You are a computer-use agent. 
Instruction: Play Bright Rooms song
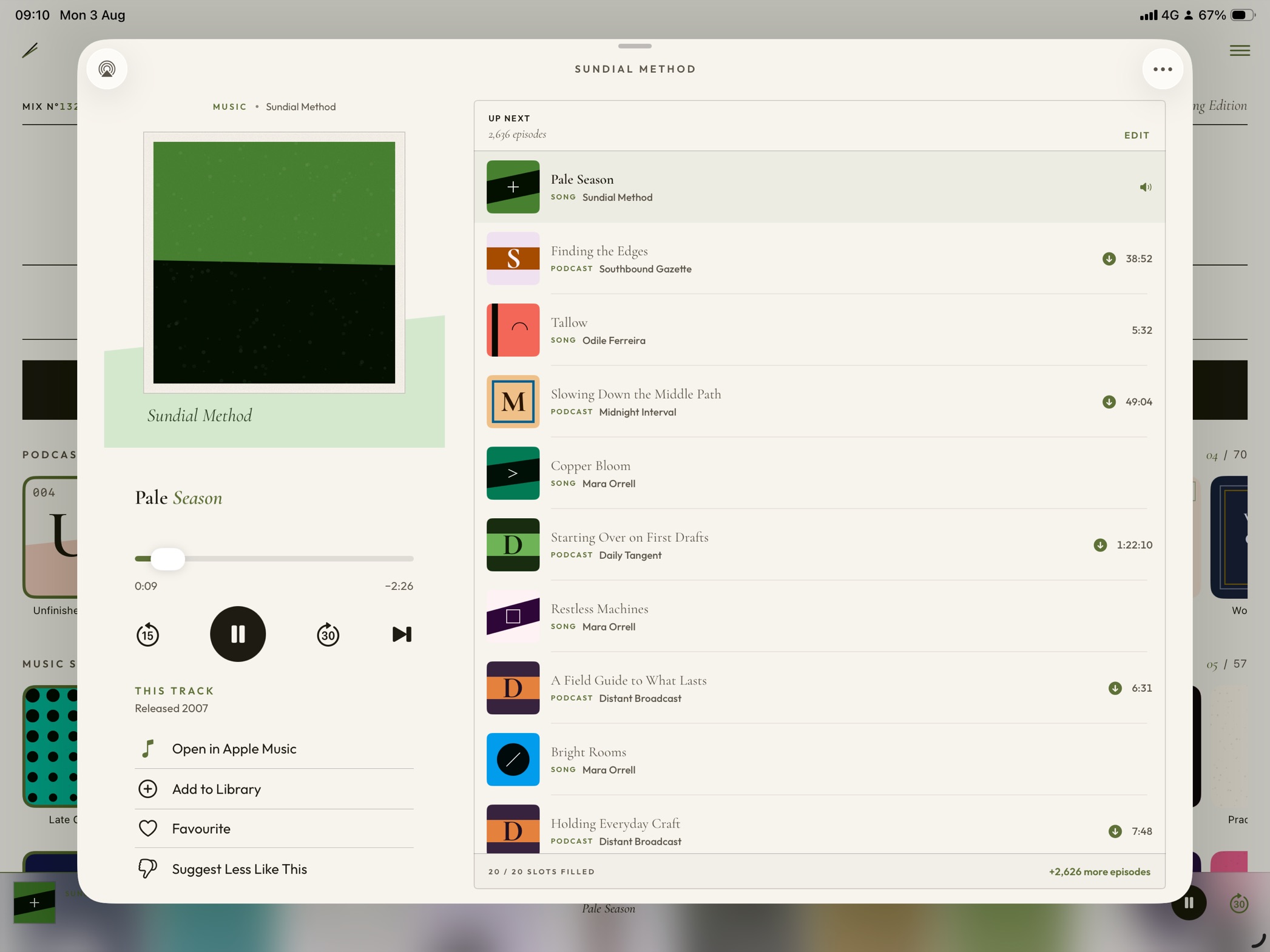[x=819, y=760]
